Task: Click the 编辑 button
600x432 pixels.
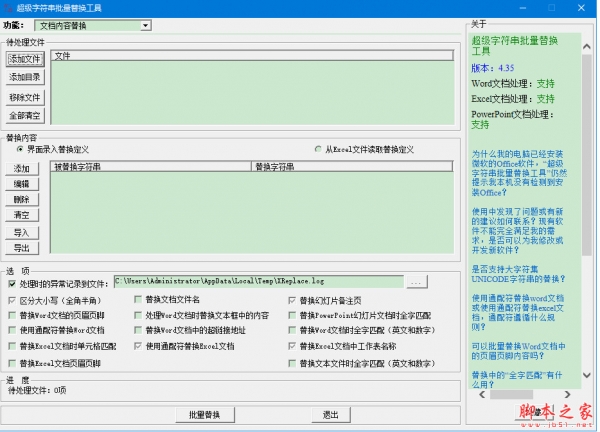Action: pos(22,184)
